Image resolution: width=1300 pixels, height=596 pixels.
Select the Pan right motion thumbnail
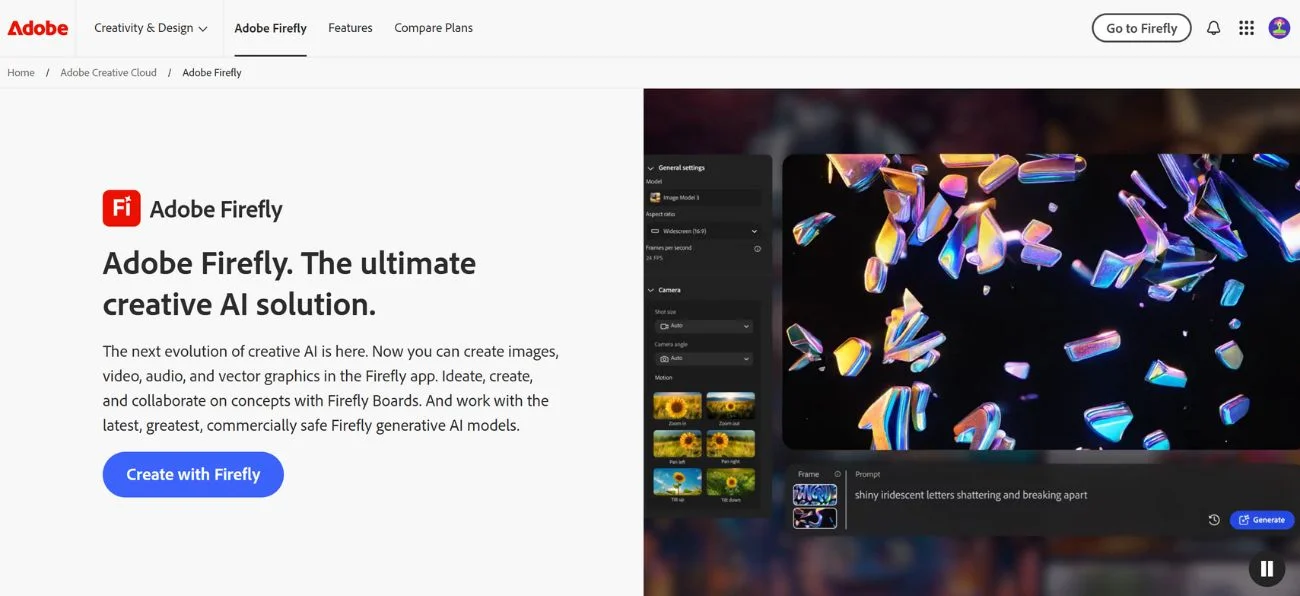click(x=730, y=443)
